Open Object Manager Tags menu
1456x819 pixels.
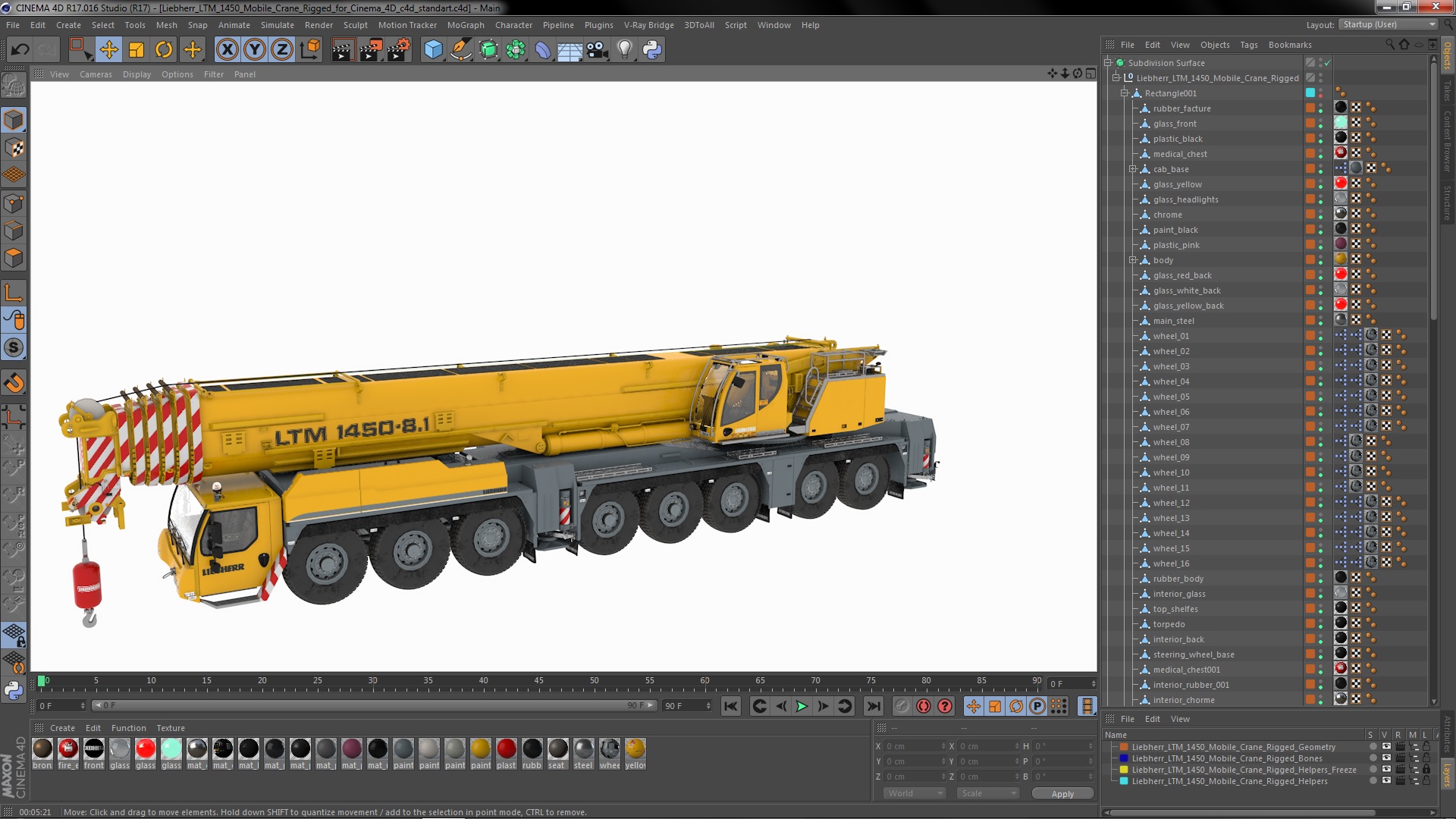tap(1249, 45)
